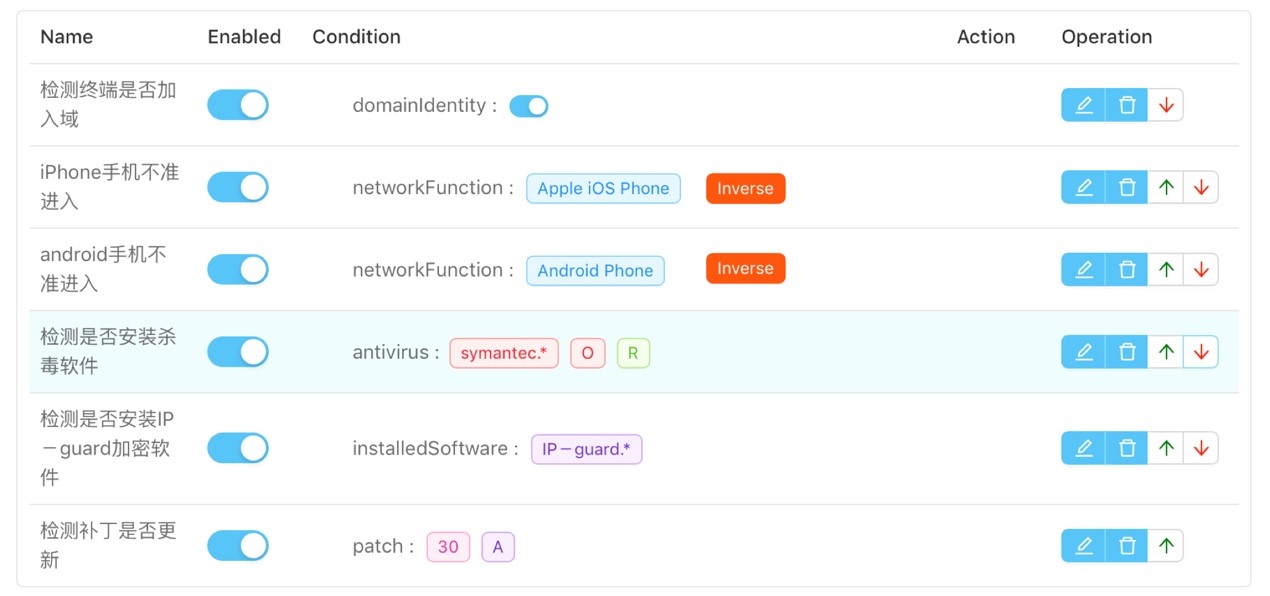Viewport: 1270px width, 596px height.
Task: Move 检测是否安装杀毒软件 rule down
Action: pyautogui.click(x=1201, y=352)
